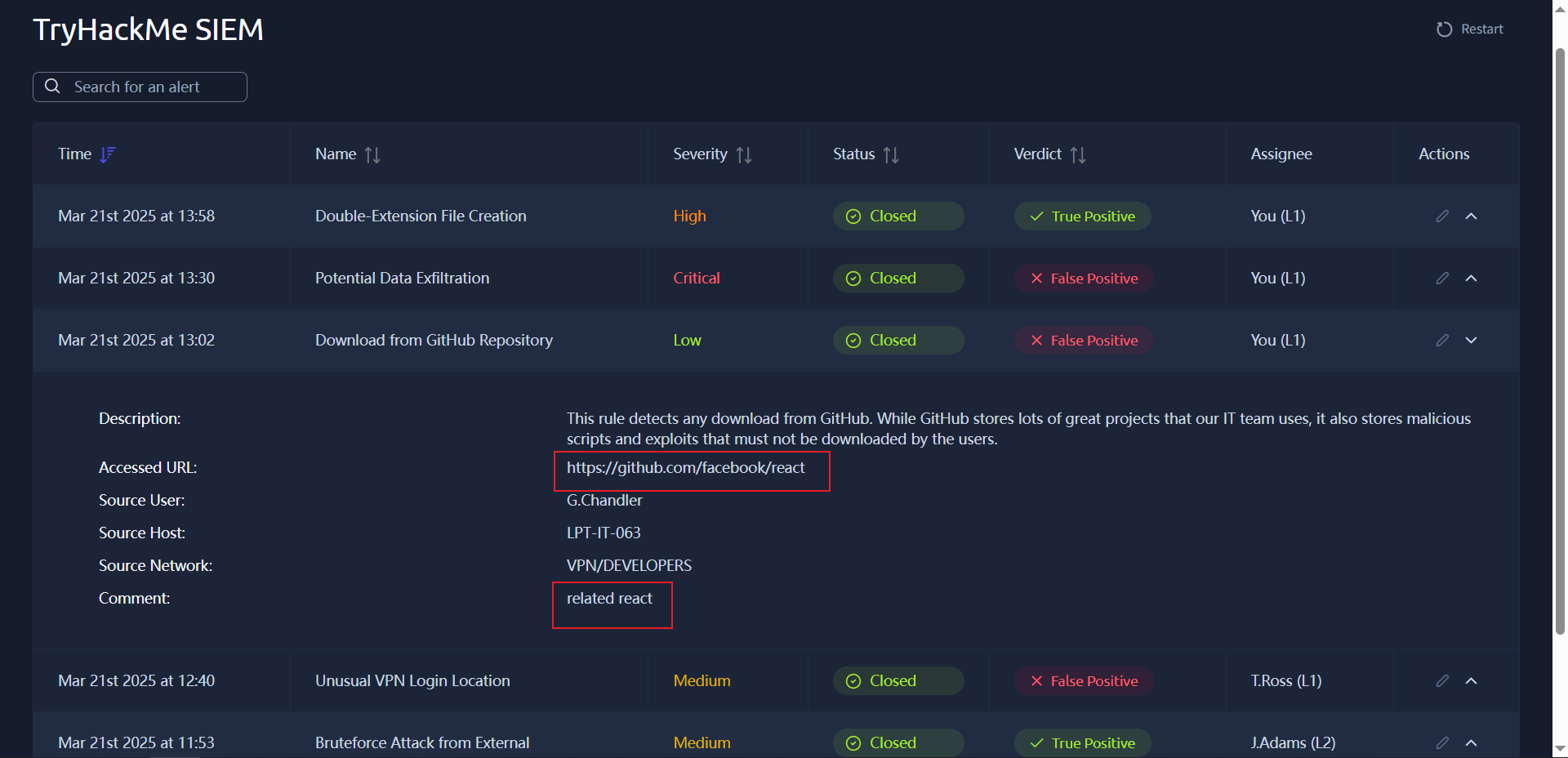
Task: Click pencil icon for GitHub Repository alert
Action: 1442,341
